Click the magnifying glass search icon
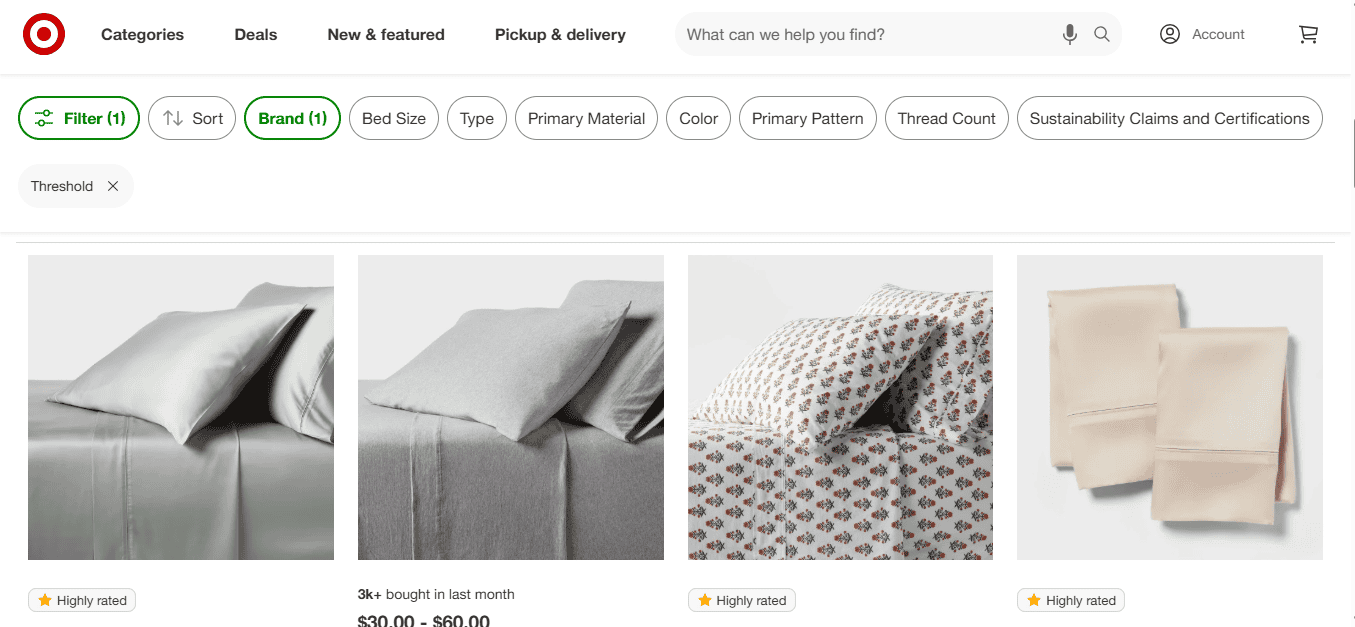The width and height of the screenshot is (1355, 627). pyautogui.click(x=1102, y=34)
